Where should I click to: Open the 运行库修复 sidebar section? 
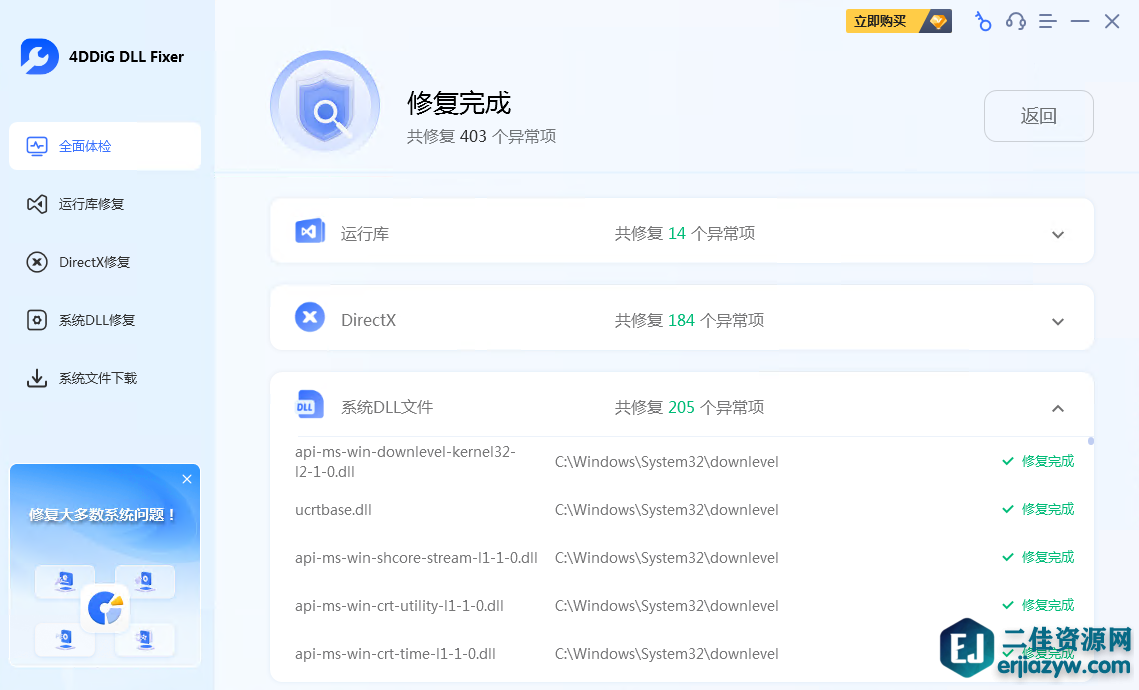[x=105, y=204]
